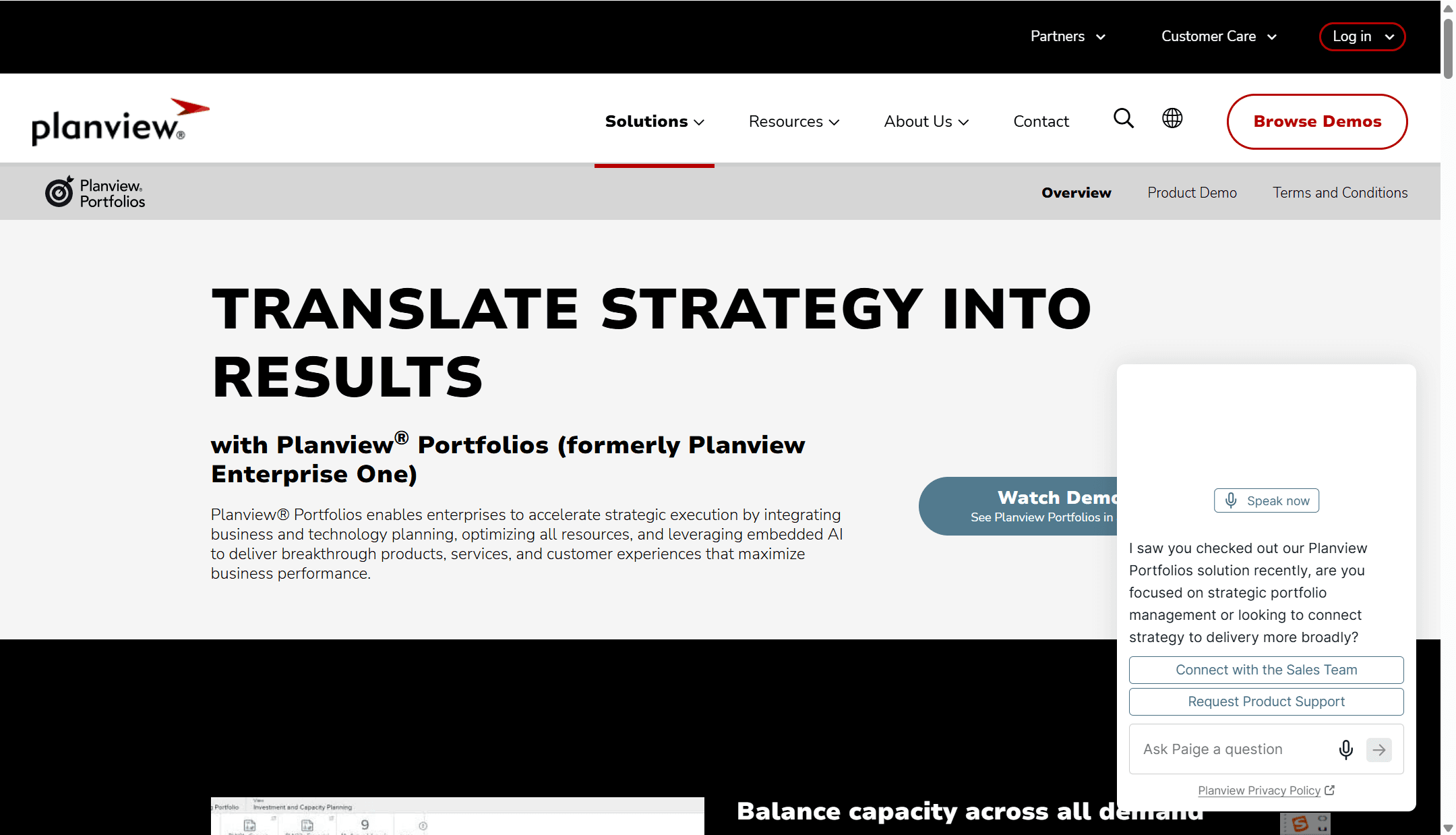Expand the Customer Care dropdown

(1219, 36)
